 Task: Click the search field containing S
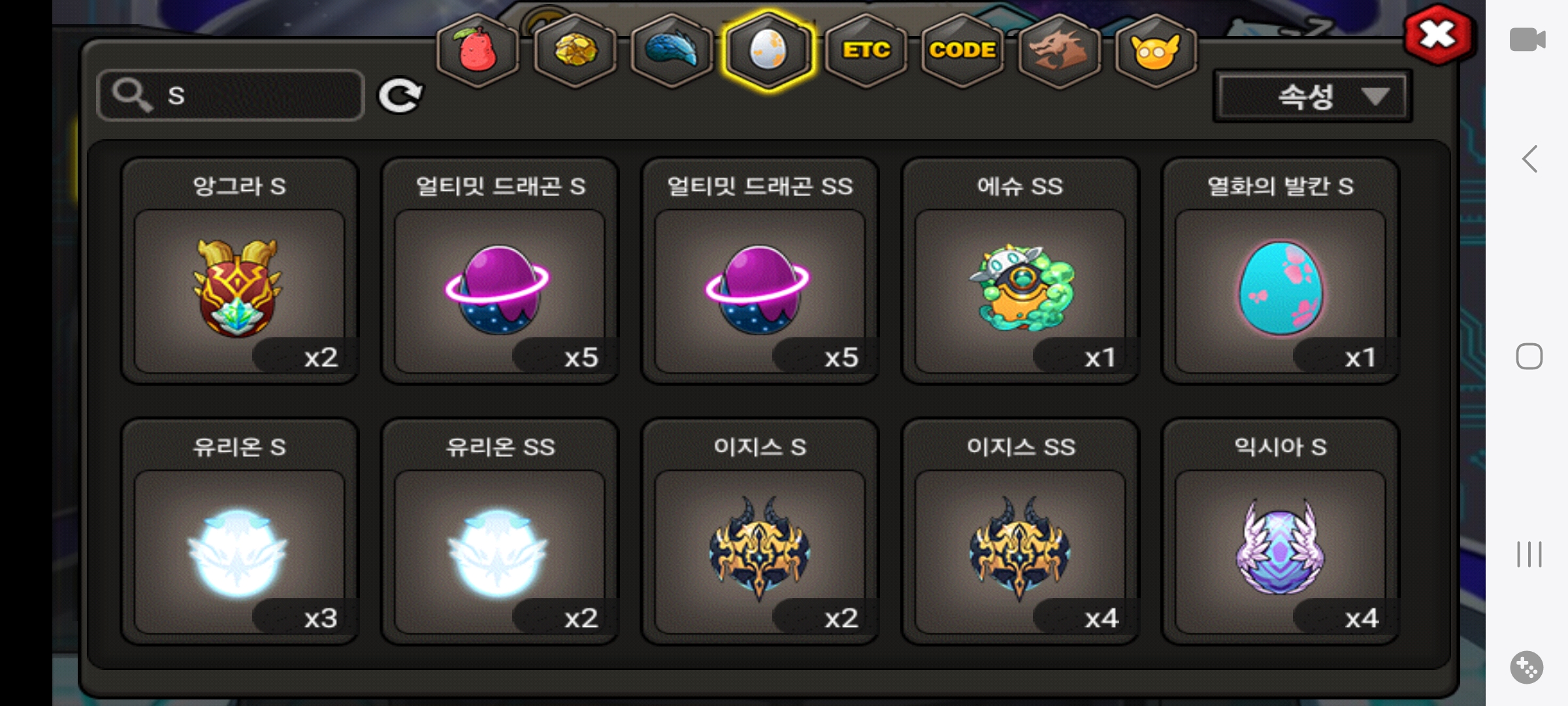[231, 95]
